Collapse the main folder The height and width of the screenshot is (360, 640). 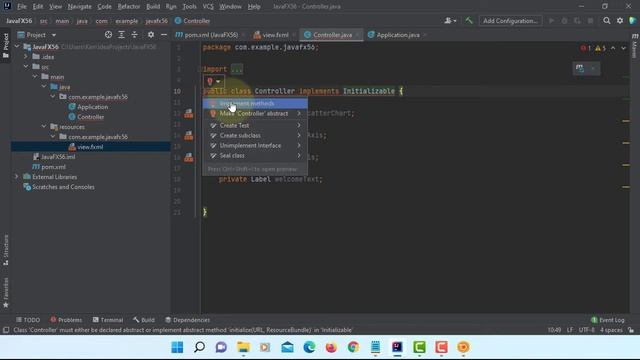click(35, 77)
